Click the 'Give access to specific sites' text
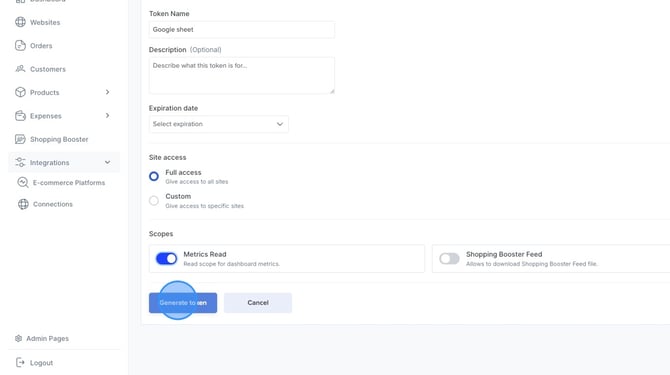Viewport: 670px width, 375px height. pyautogui.click(x=204, y=206)
